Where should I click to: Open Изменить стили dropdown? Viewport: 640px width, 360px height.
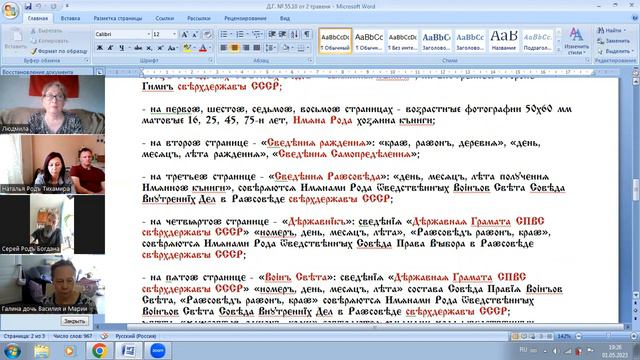point(576,41)
